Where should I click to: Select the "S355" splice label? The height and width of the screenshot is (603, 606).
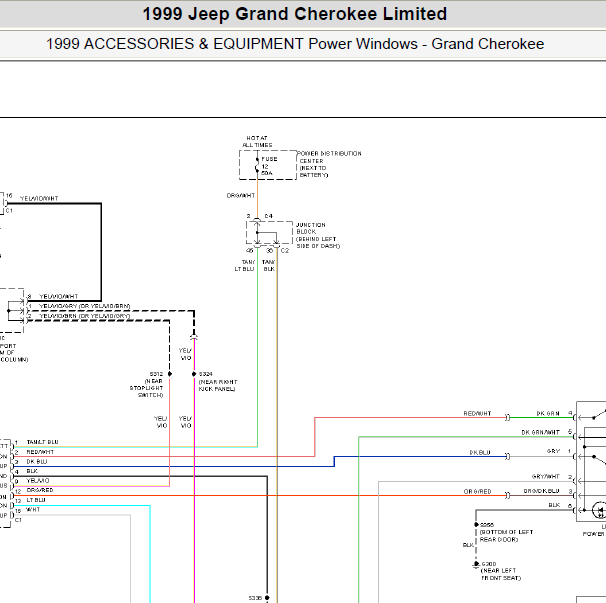(x=487, y=525)
